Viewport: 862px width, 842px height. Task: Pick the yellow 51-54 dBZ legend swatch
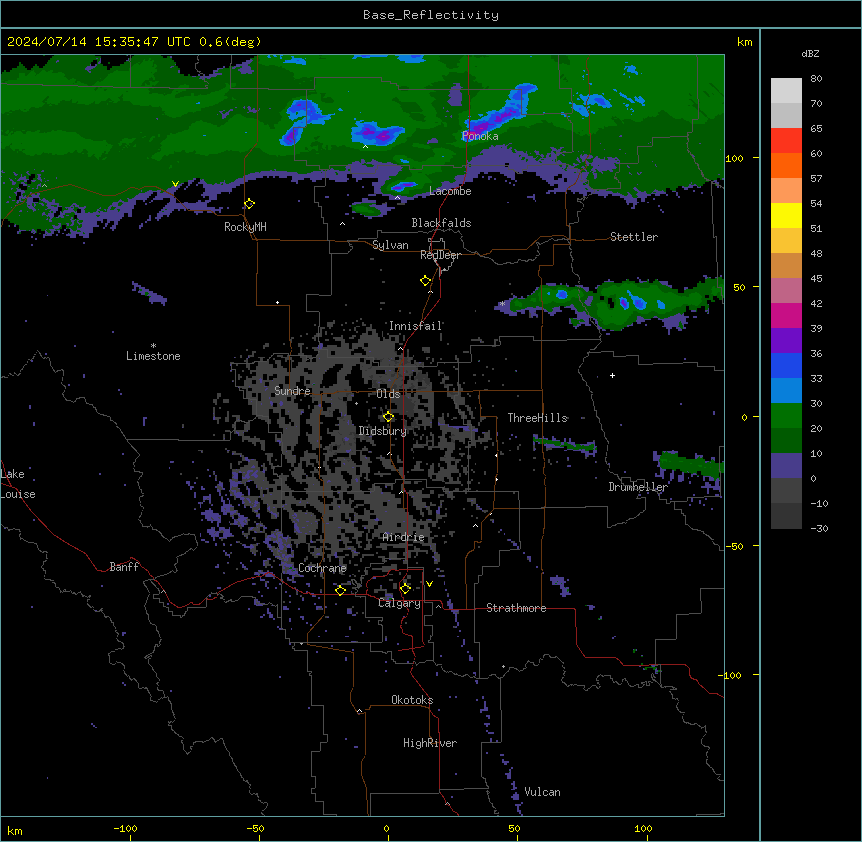786,215
